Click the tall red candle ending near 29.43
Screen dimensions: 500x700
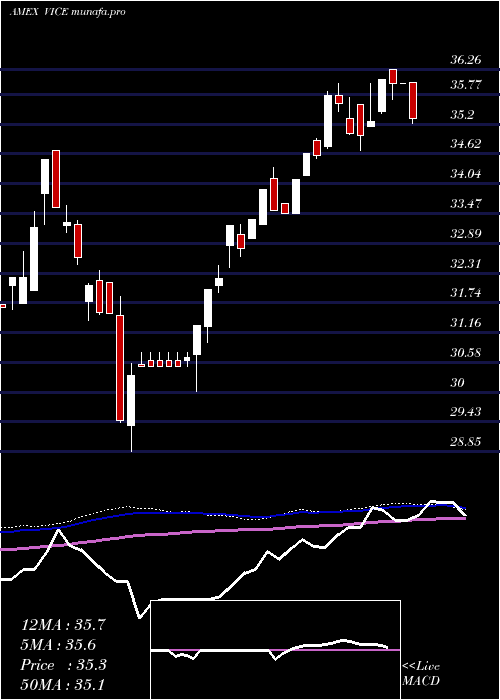[120, 368]
